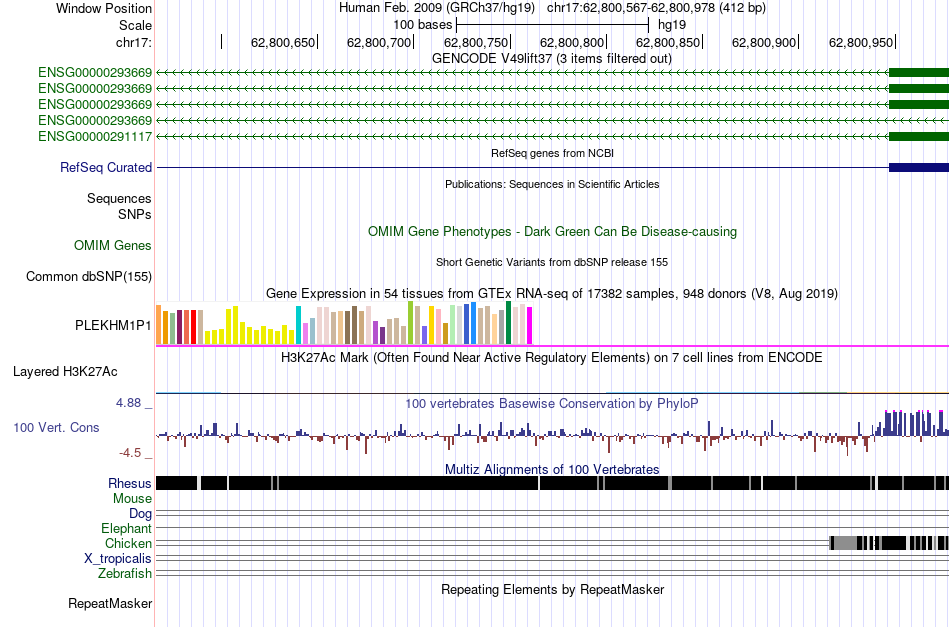Select the Chicken alignment label
The image size is (950, 627).
pos(128,543)
